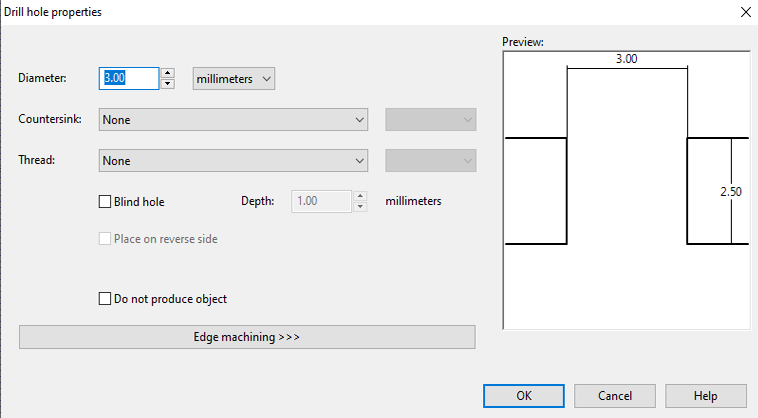Viewport: 758px width, 418px height.
Task: Open Help for drill hole properties
Action: pos(705,395)
